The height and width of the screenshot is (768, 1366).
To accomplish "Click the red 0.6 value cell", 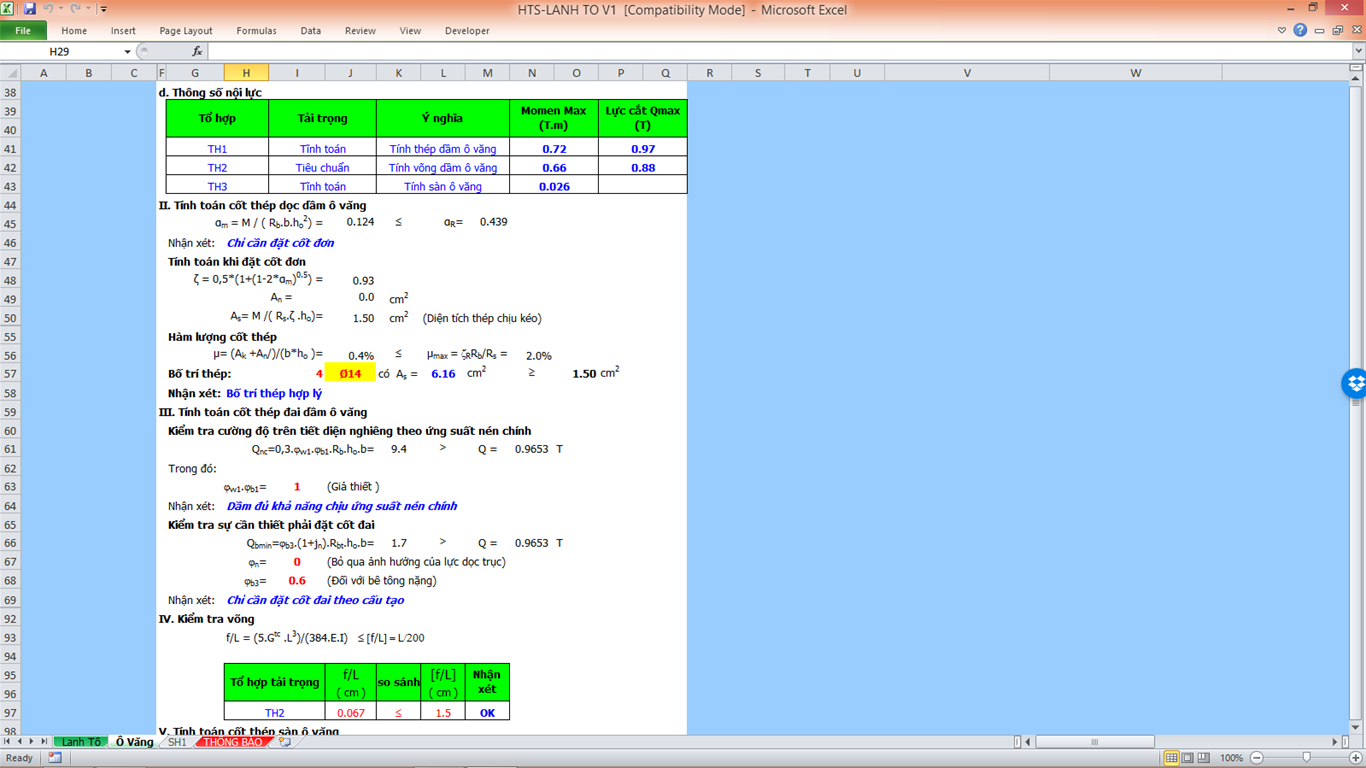I will pos(297,581).
